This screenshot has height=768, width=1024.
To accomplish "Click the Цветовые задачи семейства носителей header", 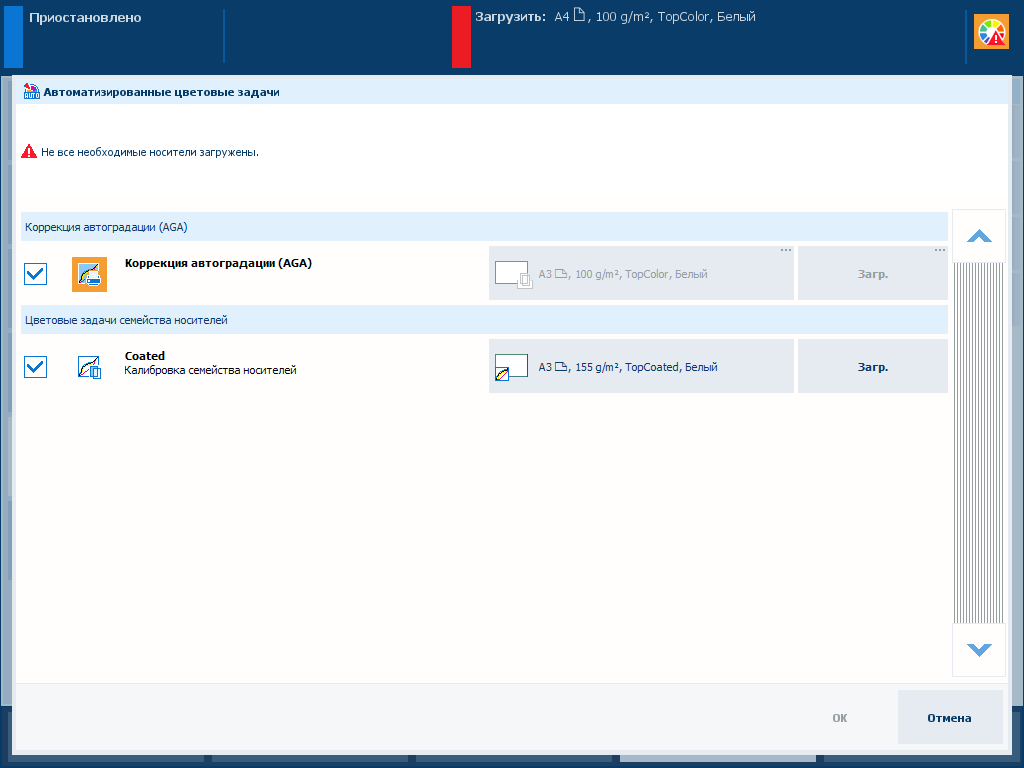I will point(484,319).
